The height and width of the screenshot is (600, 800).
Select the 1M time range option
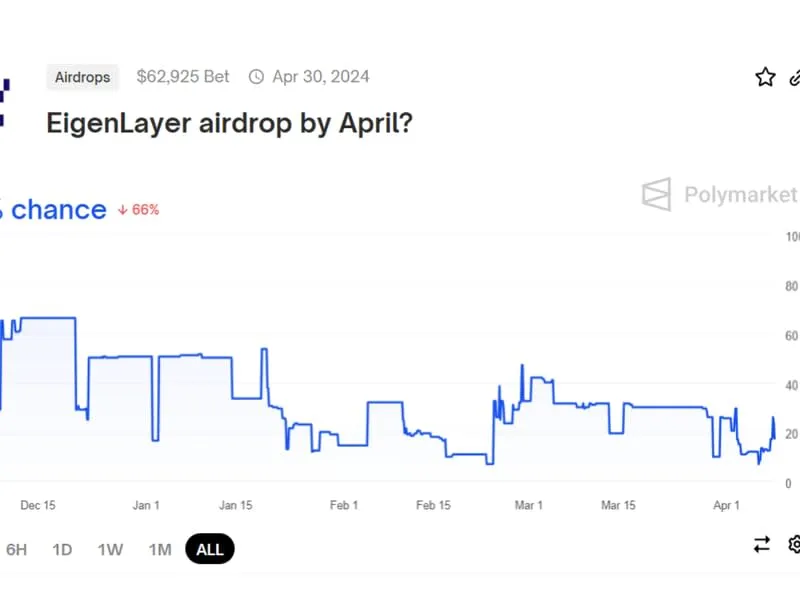pyautogui.click(x=159, y=549)
